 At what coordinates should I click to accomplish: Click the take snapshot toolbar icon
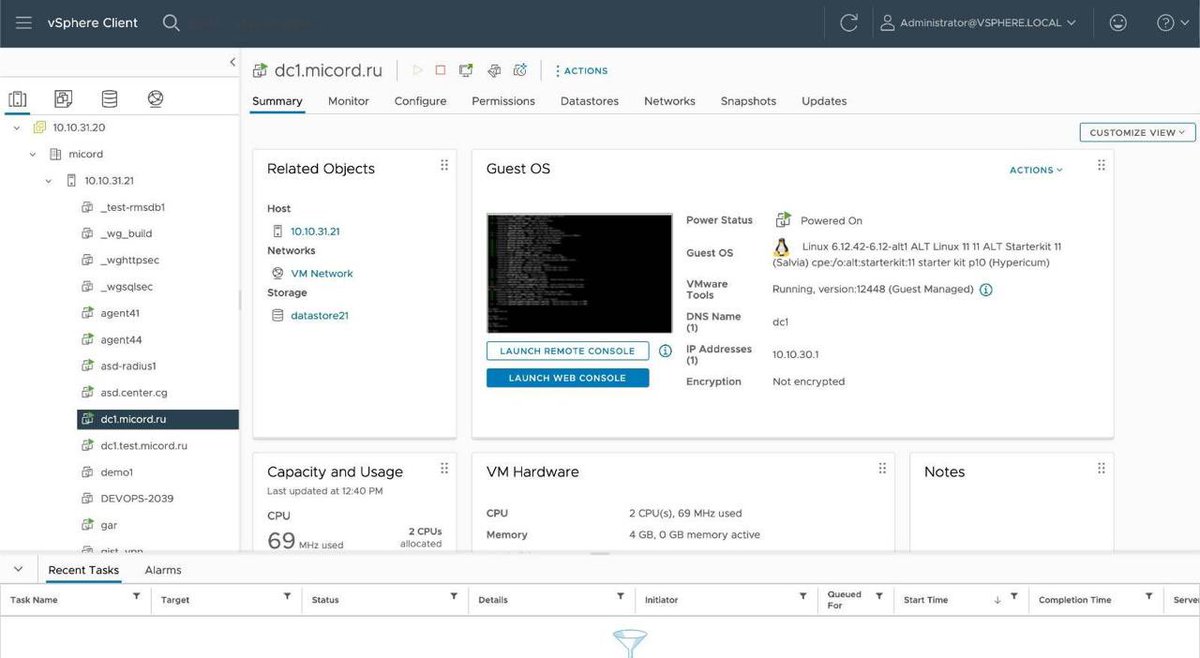[x=520, y=70]
